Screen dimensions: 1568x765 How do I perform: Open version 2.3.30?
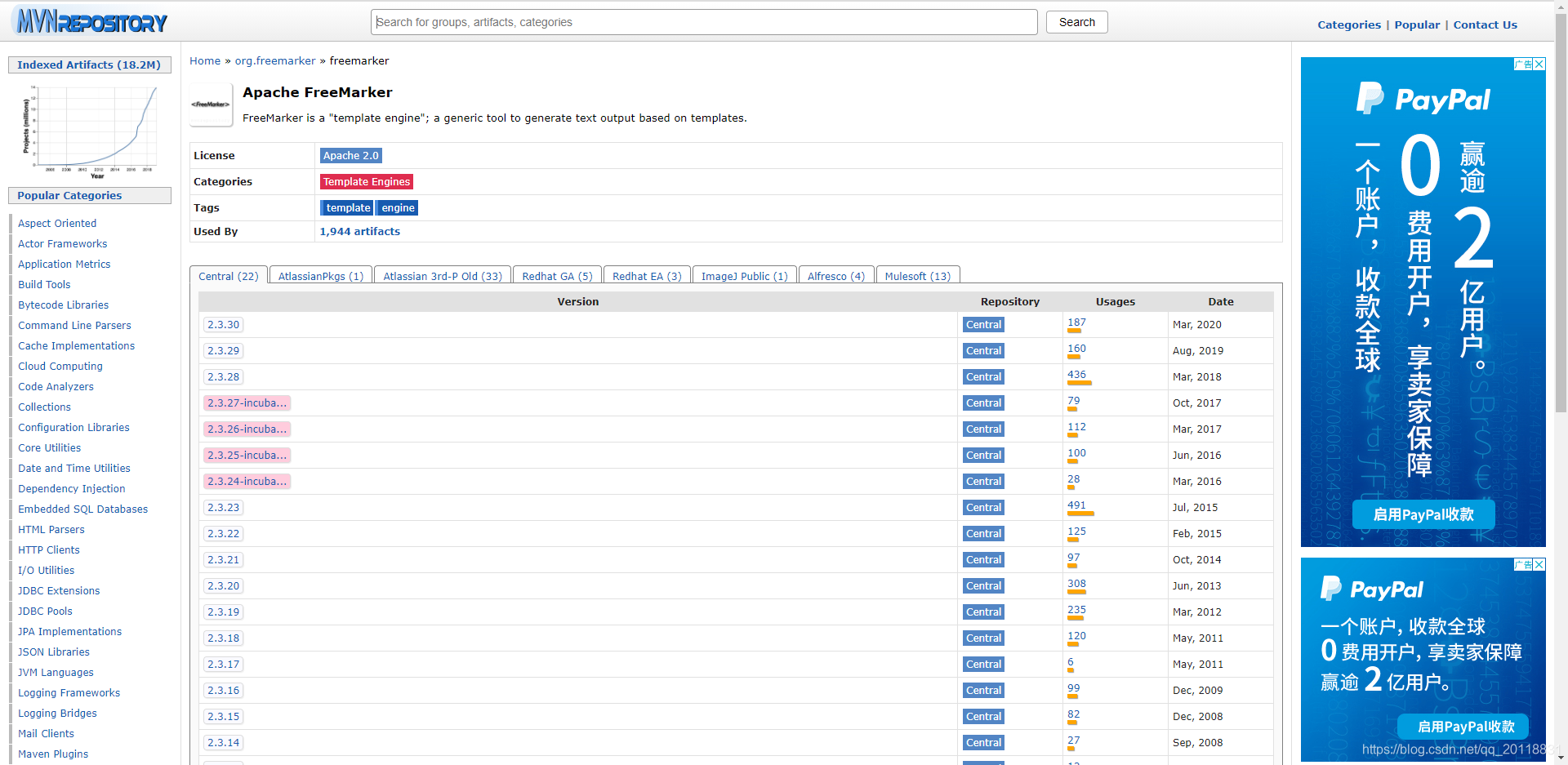tap(223, 324)
